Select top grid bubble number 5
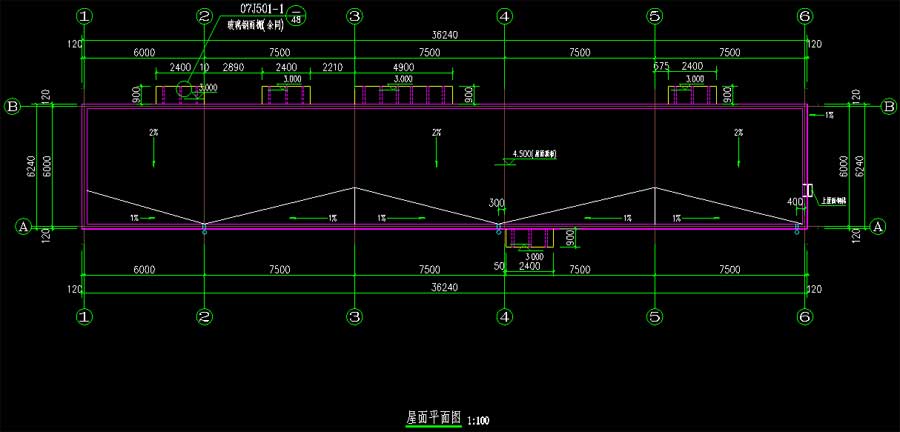The width and height of the screenshot is (900, 432). [654, 17]
